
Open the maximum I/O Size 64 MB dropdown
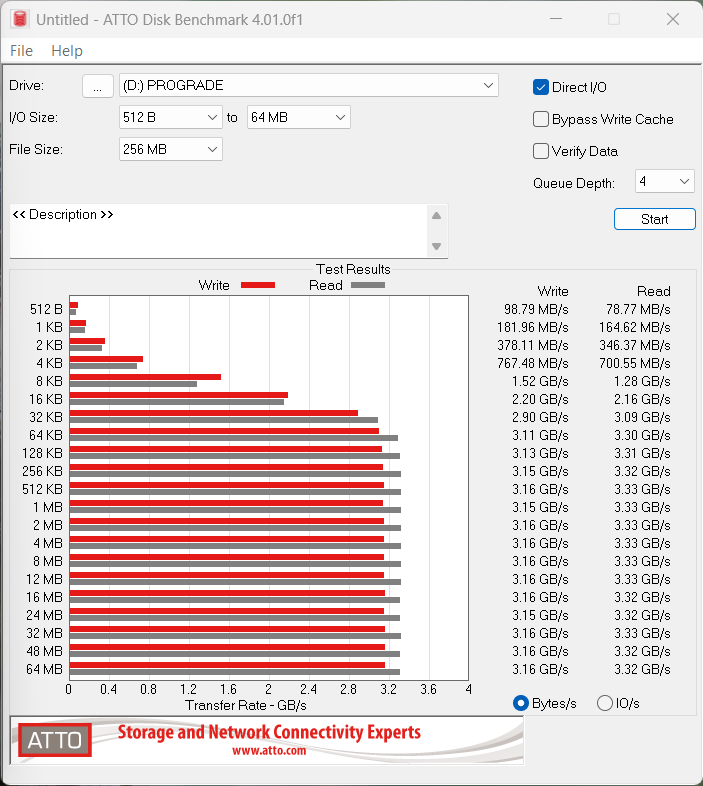(340, 117)
